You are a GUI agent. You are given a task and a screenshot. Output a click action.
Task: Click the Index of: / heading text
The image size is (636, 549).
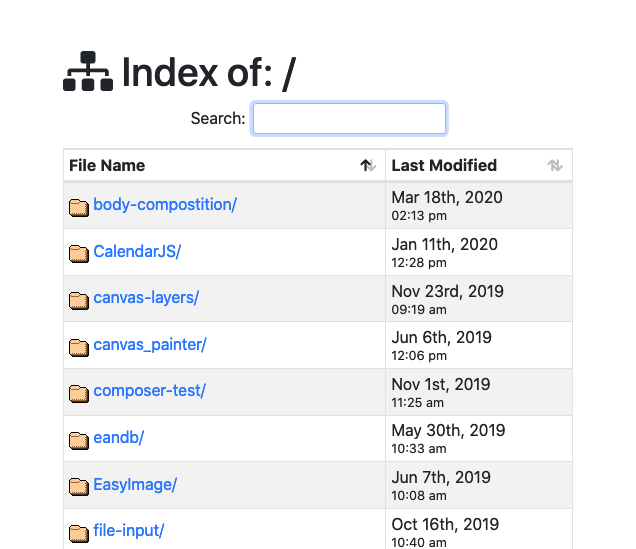point(209,73)
